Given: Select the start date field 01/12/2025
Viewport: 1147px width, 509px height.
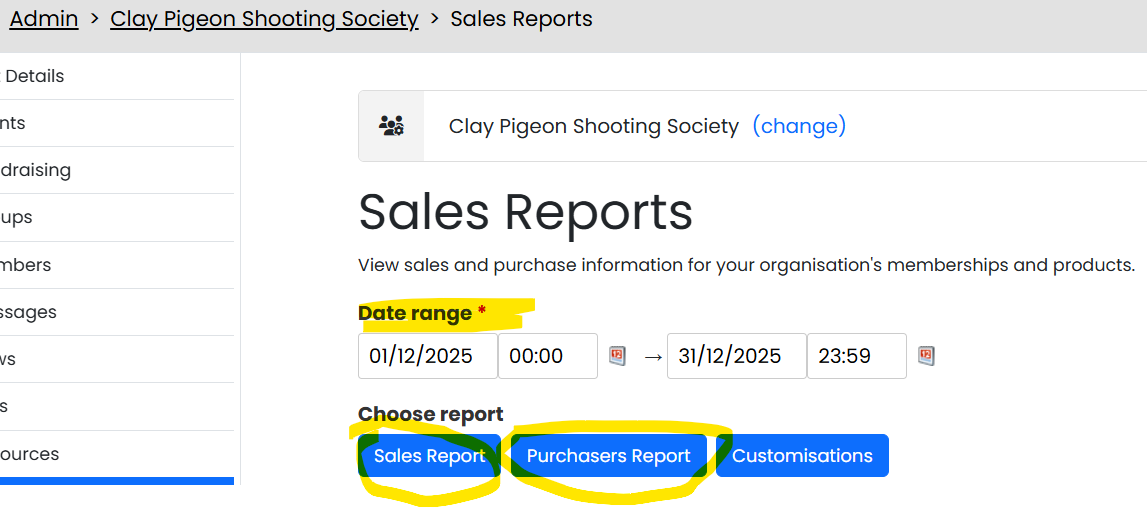Looking at the screenshot, I should tap(427, 356).
